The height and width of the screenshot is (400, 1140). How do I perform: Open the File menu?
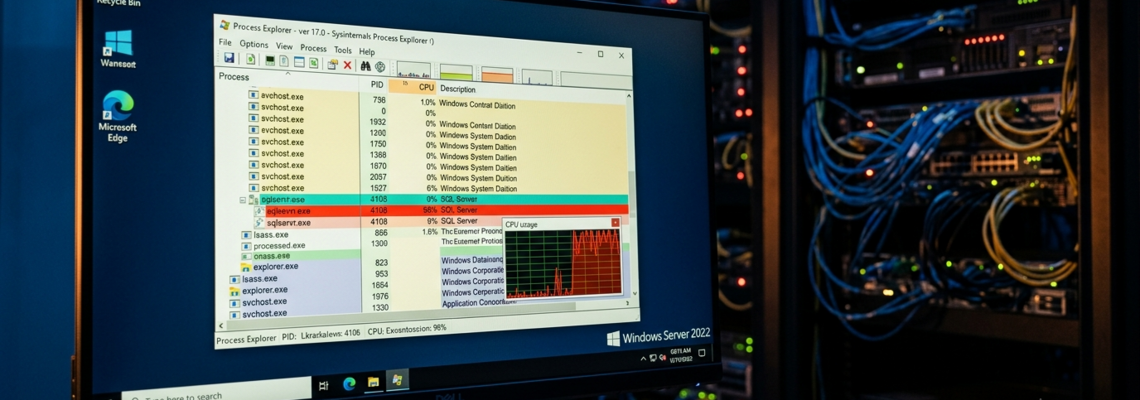click(x=225, y=42)
